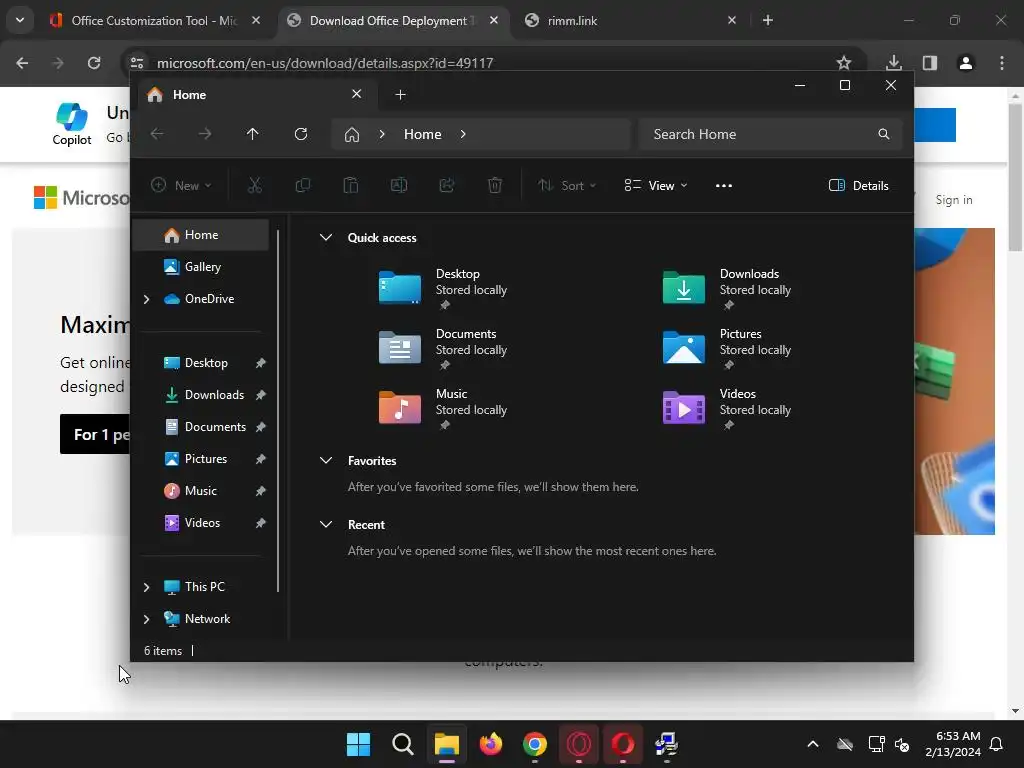Click the magnifier in Search Home box
This screenshot has width=1024, height=768.
pyautogui.click(x=884, y=134)
